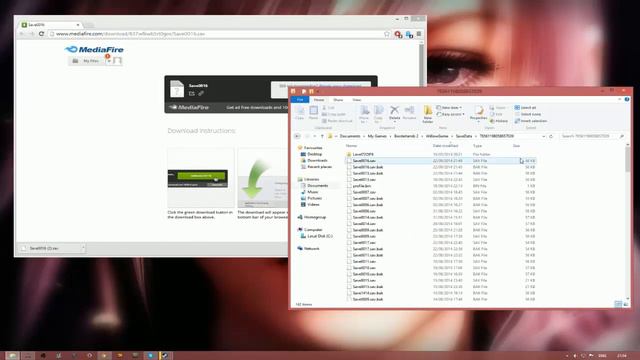Click the Chrome bookmark star icon

387,34
